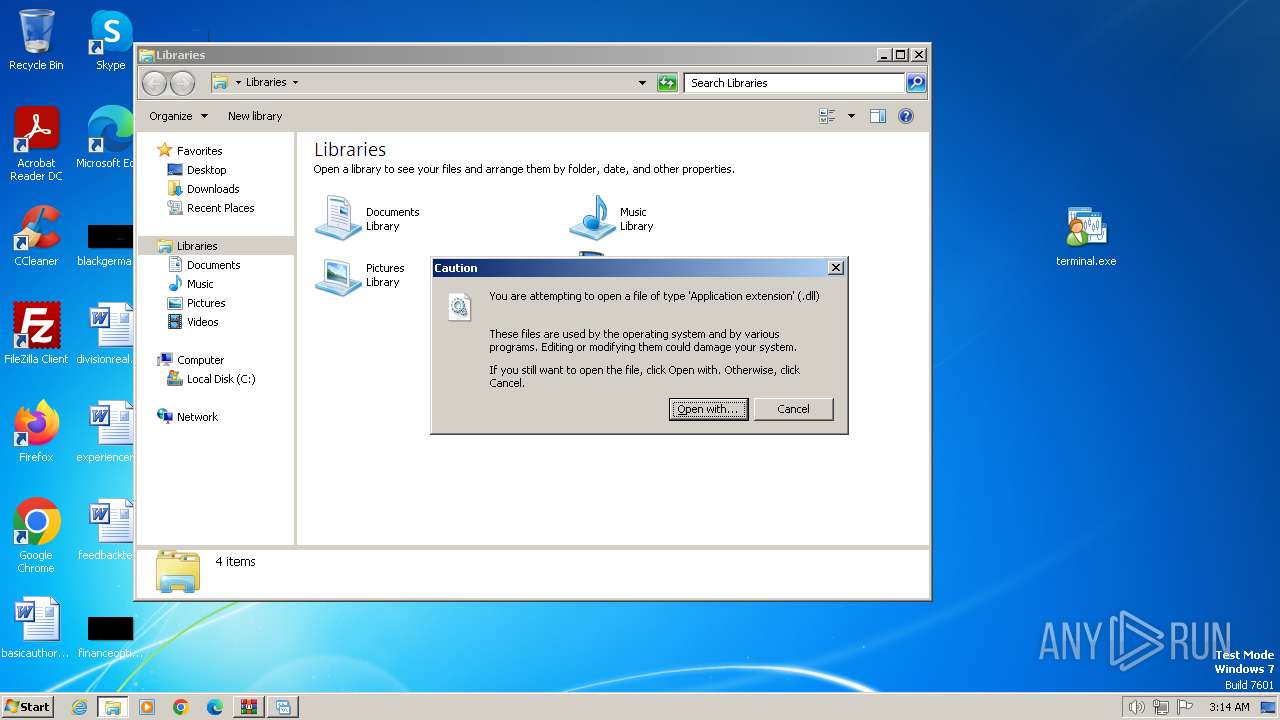This screenshot has width=1280, height=720.
Task: Click the volume icon in system tray
Action: point(1136,707)
